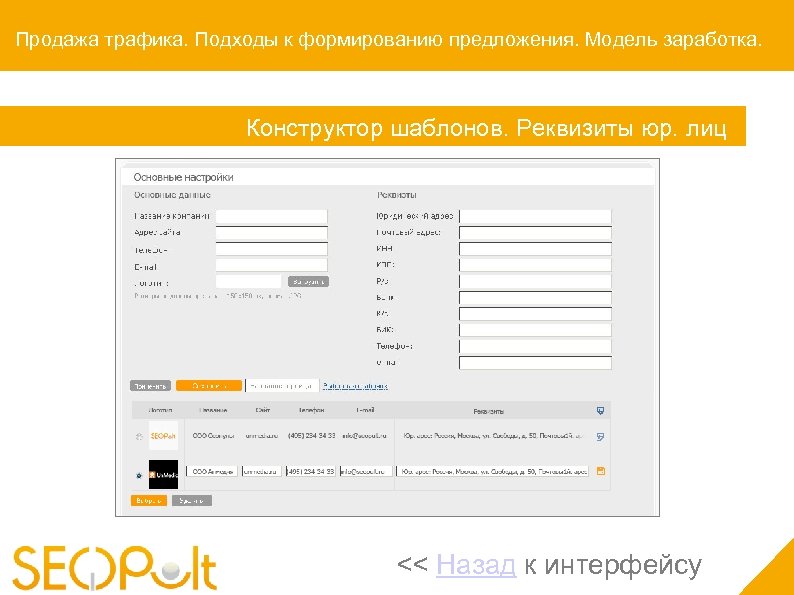The width and height of the screenshot is (794, 595).
Task: Click the orange button next to 'Применить'
Action: 209,386
